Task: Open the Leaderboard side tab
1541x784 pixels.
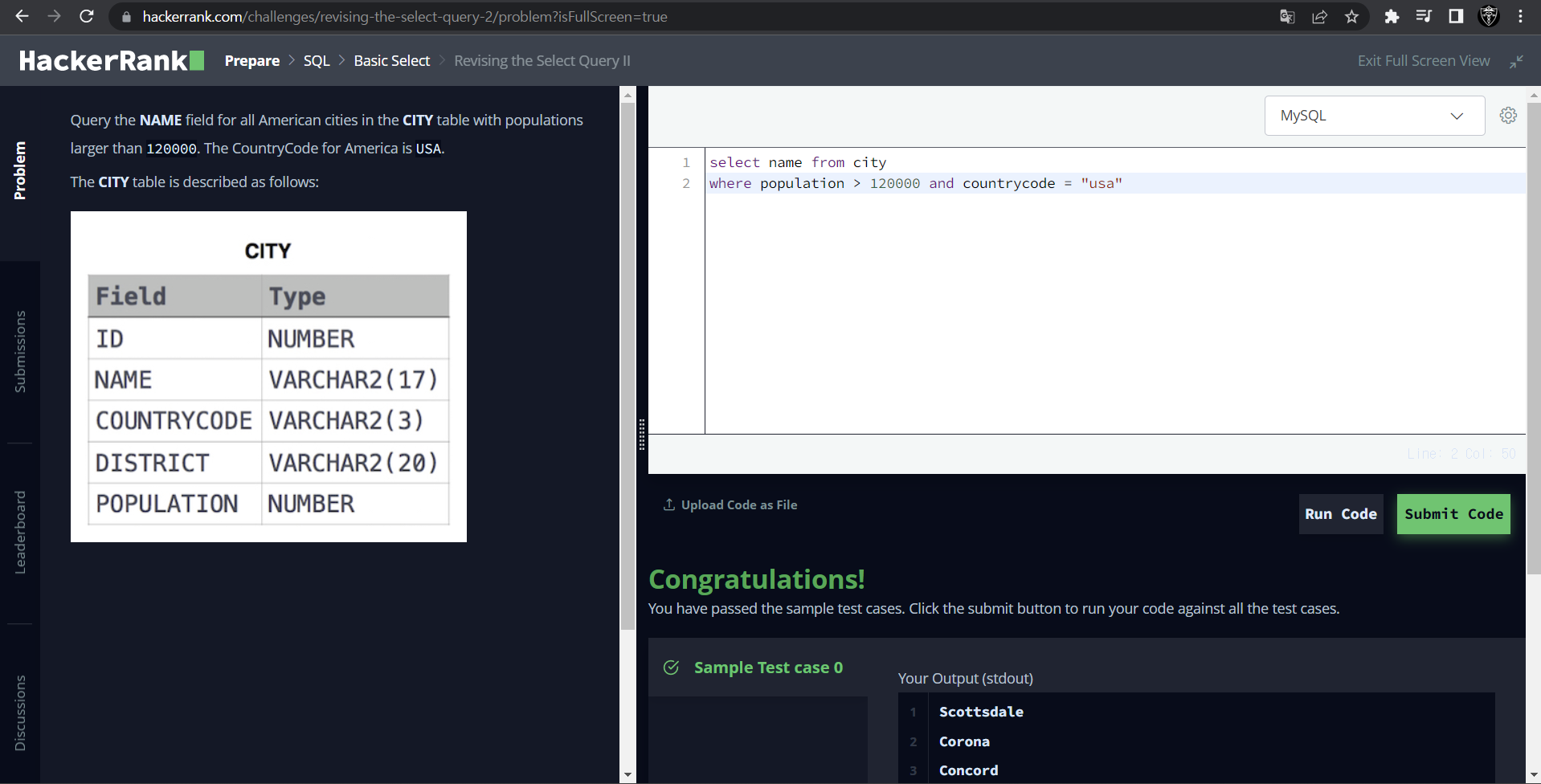Action: [x=20, y=533]
